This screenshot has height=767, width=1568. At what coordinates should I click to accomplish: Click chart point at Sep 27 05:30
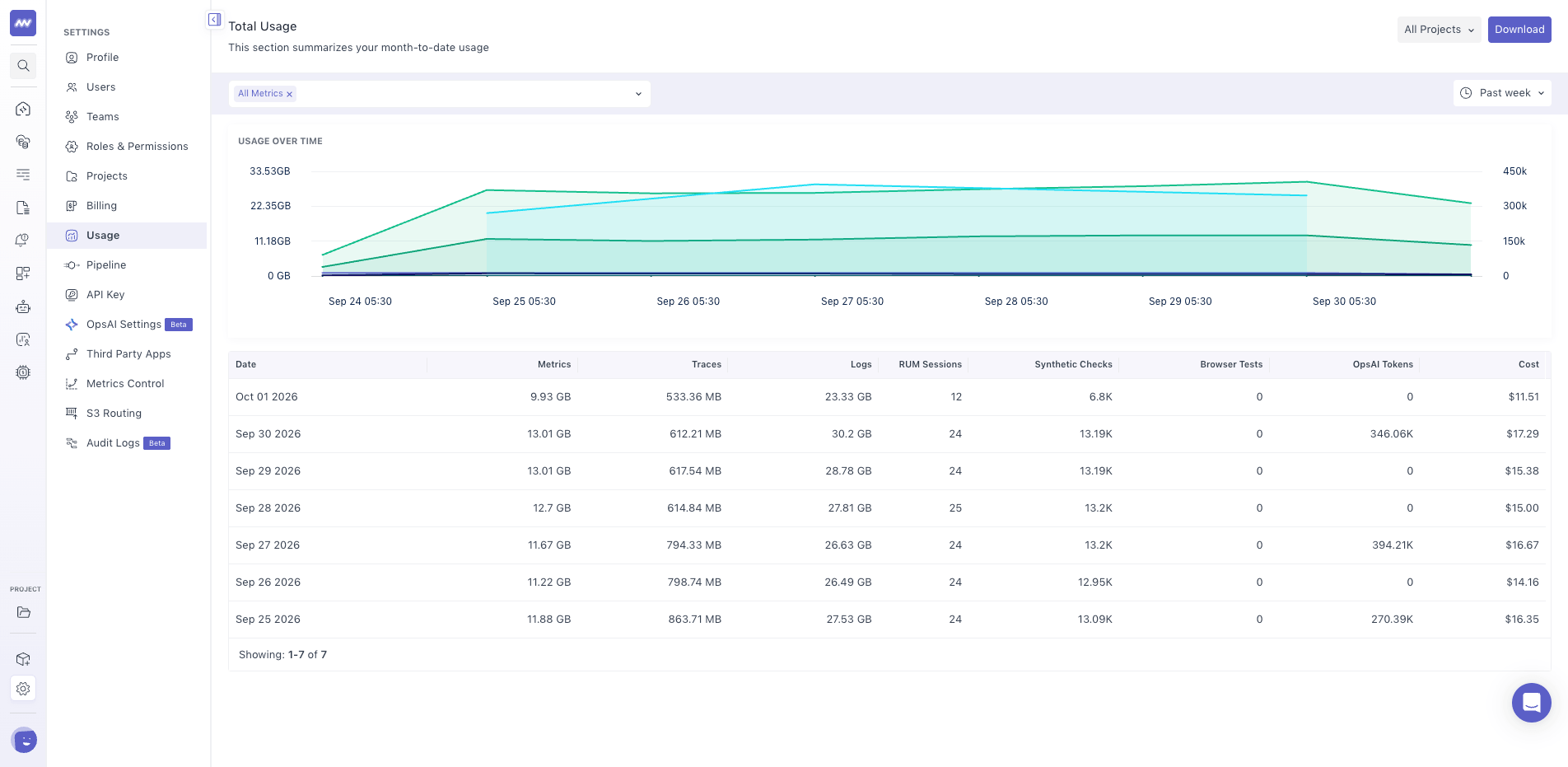tap(815, 185)
